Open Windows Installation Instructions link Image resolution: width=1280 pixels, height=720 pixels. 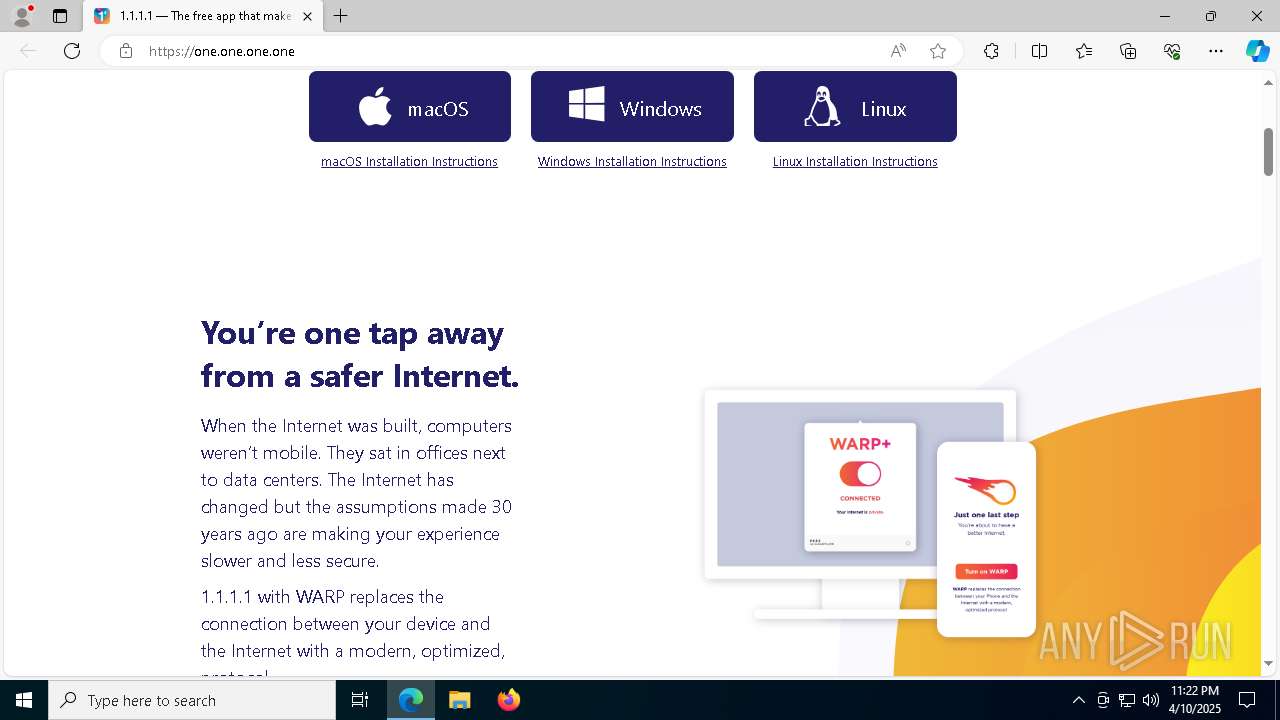coord(632,161)
